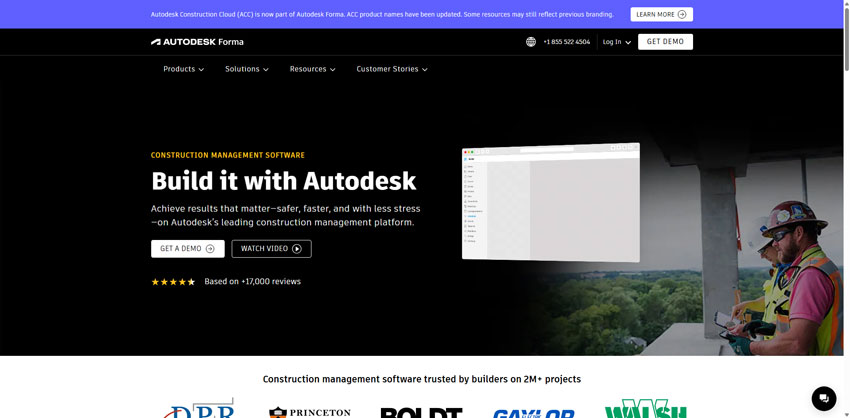Click the ACC rebranding announcement text

(x=382, y=15)
